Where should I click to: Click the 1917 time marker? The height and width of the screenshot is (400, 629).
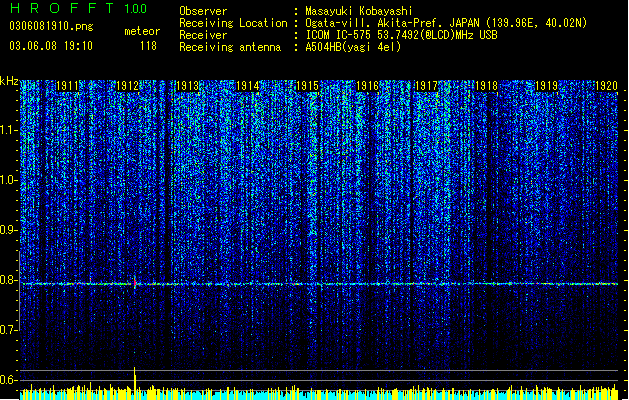[426, 86]
